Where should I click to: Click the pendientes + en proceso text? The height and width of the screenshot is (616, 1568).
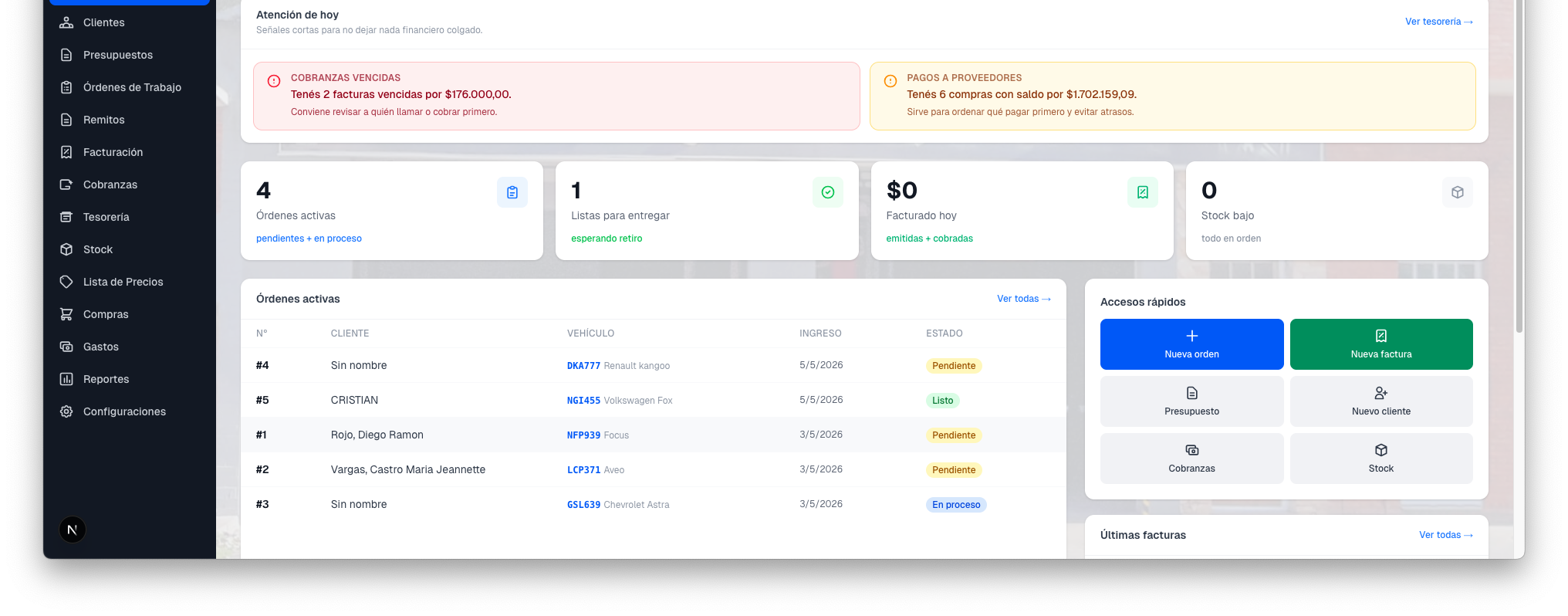click(309, 239)
